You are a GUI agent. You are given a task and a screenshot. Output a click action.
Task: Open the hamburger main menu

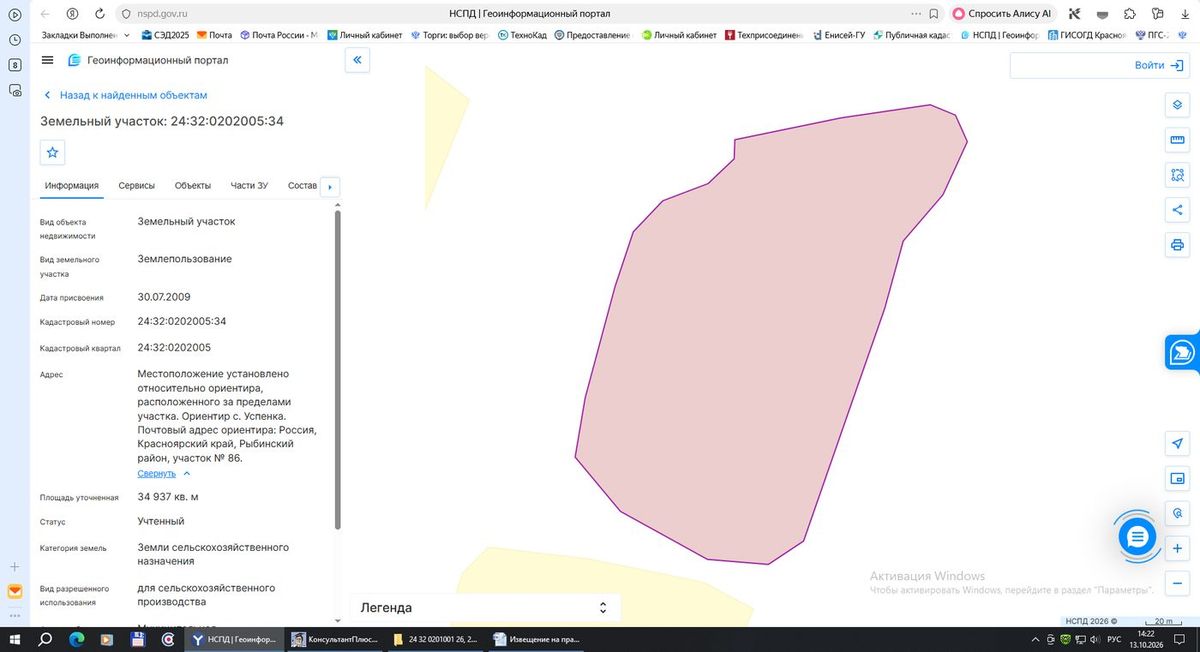[x=47, y=60]
